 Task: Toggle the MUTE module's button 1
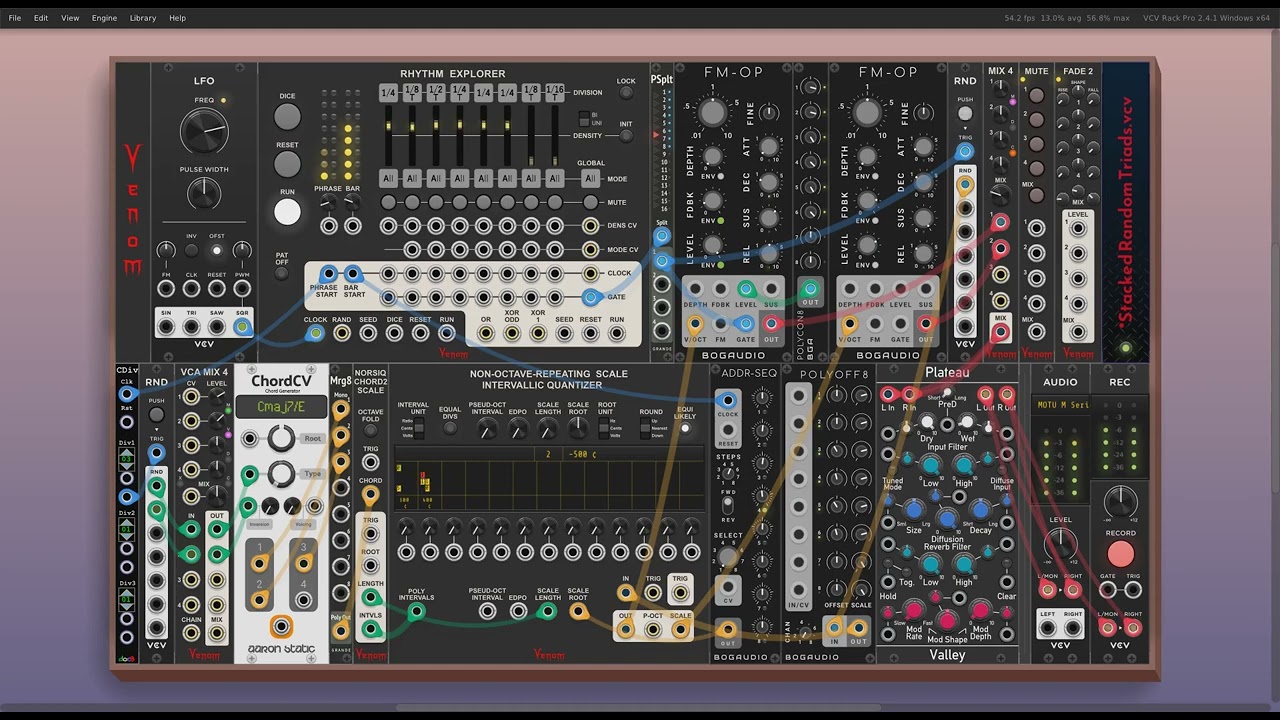pos(1037,97)
